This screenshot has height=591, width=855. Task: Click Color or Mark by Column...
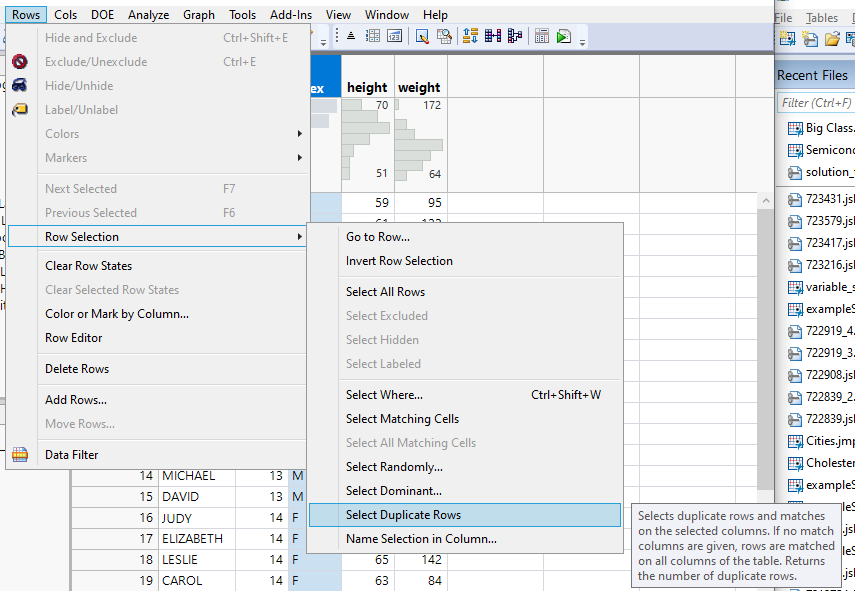[x=116, y=314]
